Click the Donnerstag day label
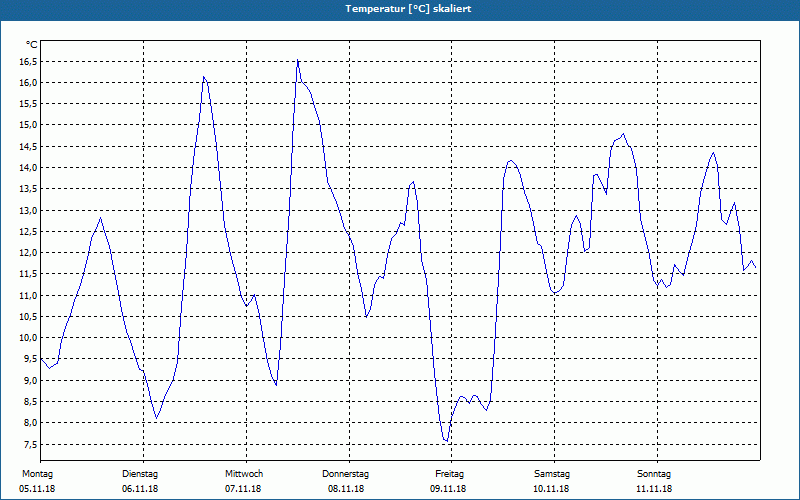 point(345,474)
